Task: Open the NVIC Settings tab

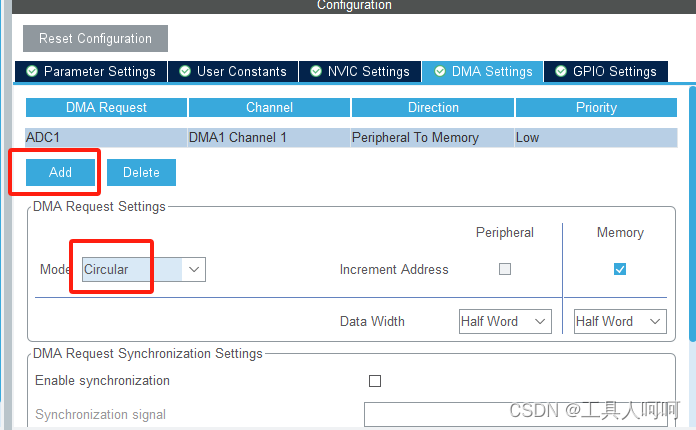Action: tap(360, 71)
